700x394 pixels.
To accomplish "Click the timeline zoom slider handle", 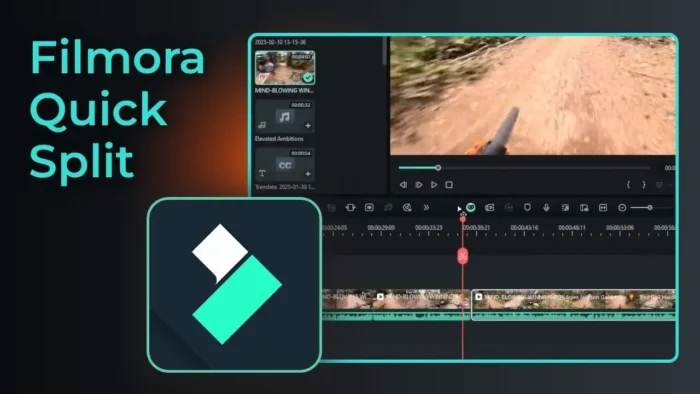I will [x=650, y=207].
